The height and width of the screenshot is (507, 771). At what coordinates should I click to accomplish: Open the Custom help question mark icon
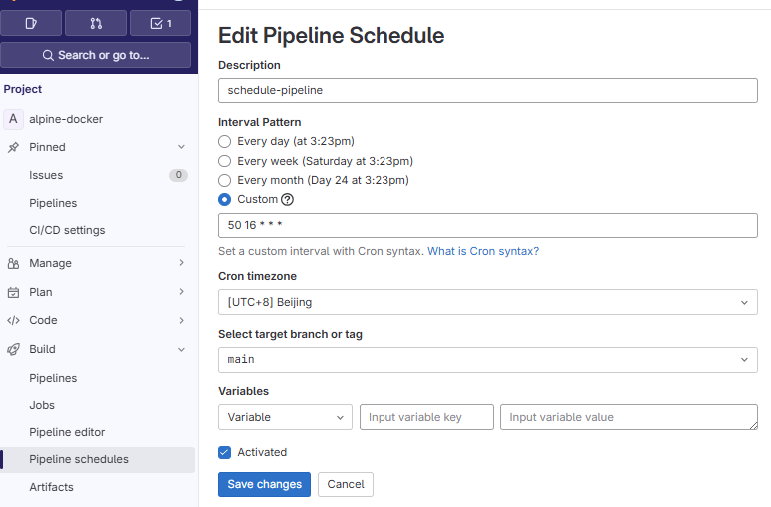(287, 199)
